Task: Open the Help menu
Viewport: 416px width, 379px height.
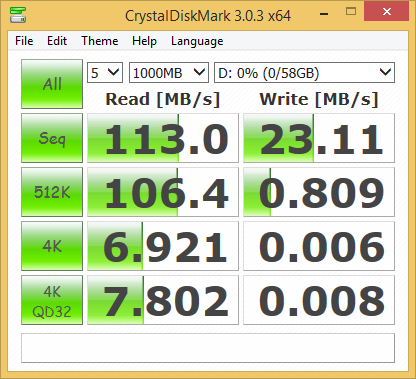Action: point(144,41)
